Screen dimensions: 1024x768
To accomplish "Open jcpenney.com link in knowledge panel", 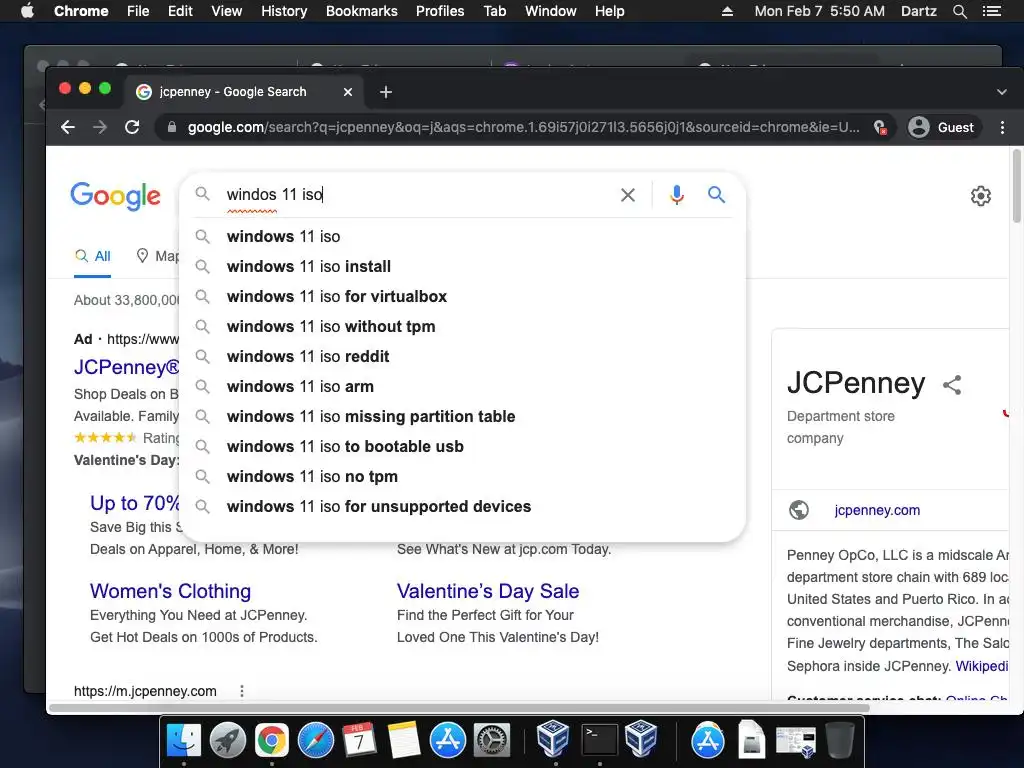I will 877,510.
